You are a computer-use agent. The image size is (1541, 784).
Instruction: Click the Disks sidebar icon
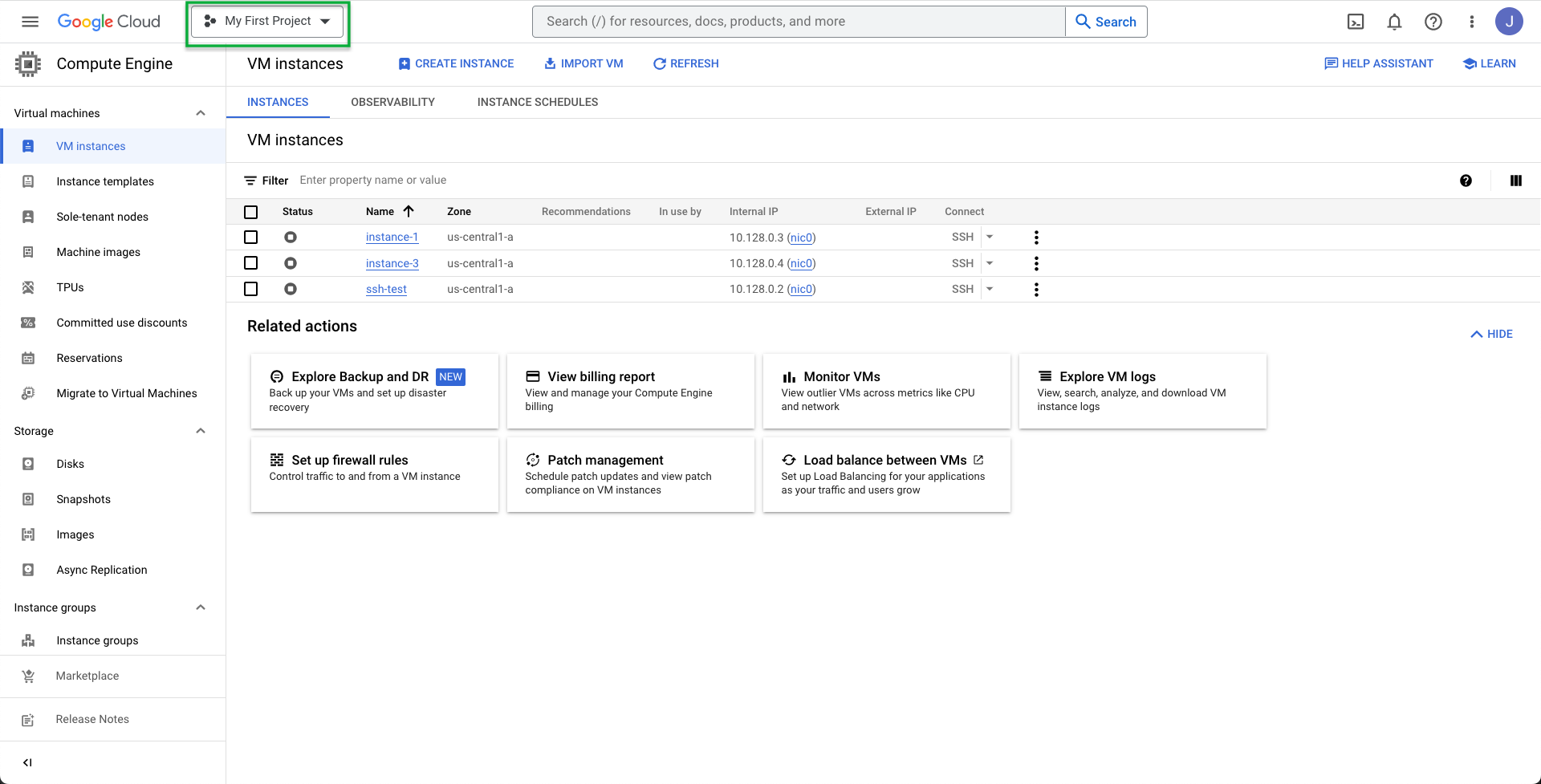28,464
